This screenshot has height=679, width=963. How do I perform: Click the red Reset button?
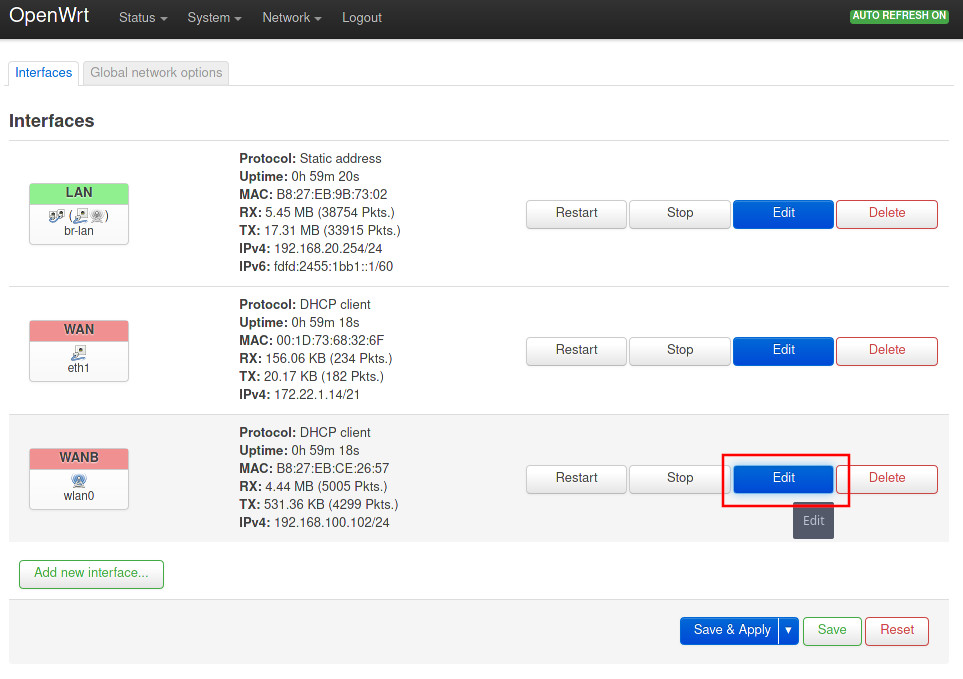pos(897,630)
